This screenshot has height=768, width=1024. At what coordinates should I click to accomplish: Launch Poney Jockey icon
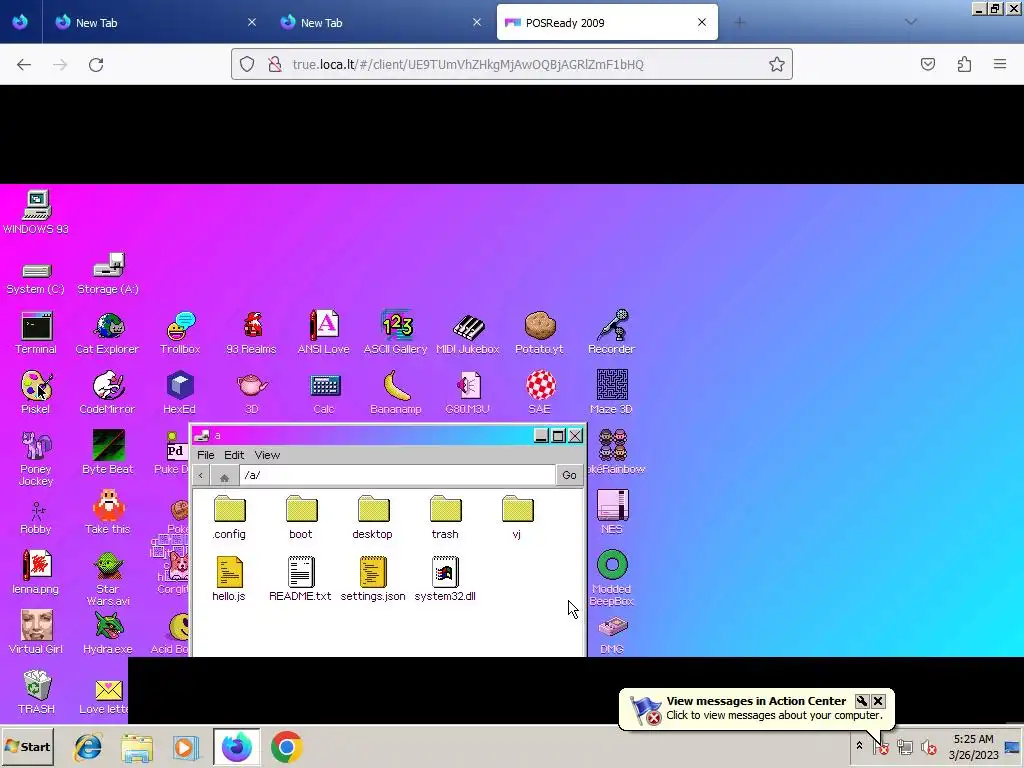click(36, 458)
